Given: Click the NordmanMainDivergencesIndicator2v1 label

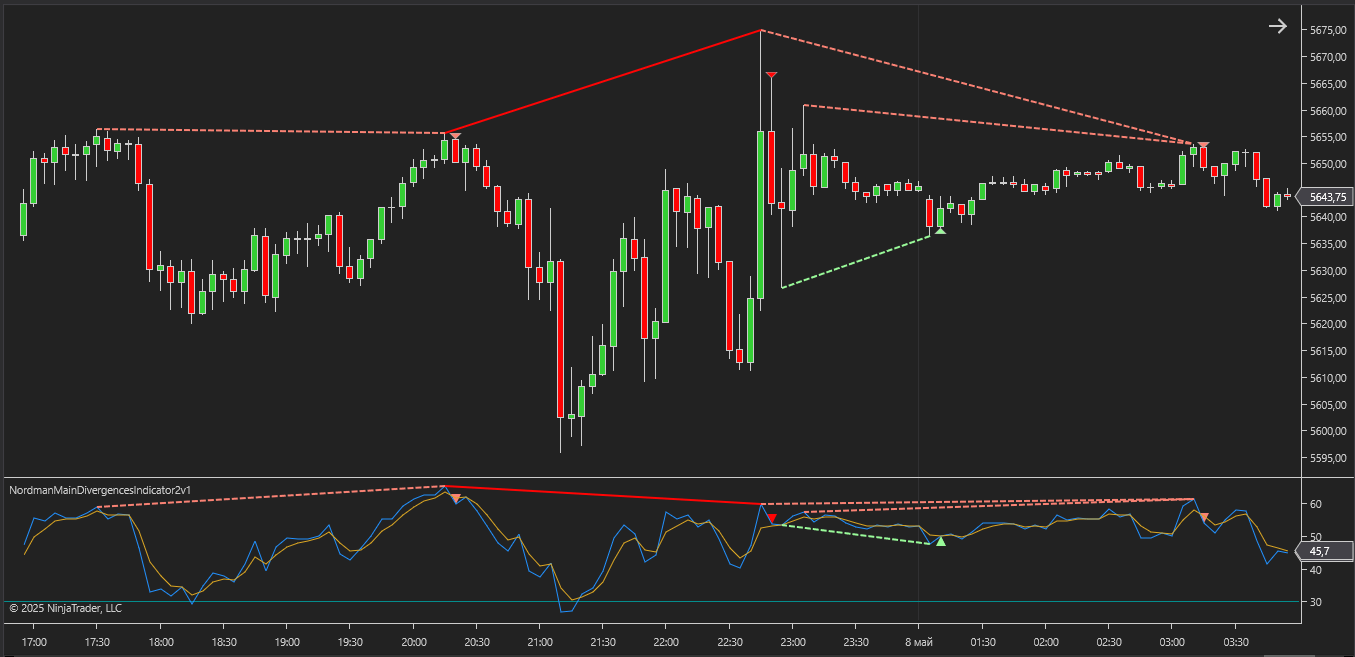Looking at the screenshot, I should tap(99, 490).
